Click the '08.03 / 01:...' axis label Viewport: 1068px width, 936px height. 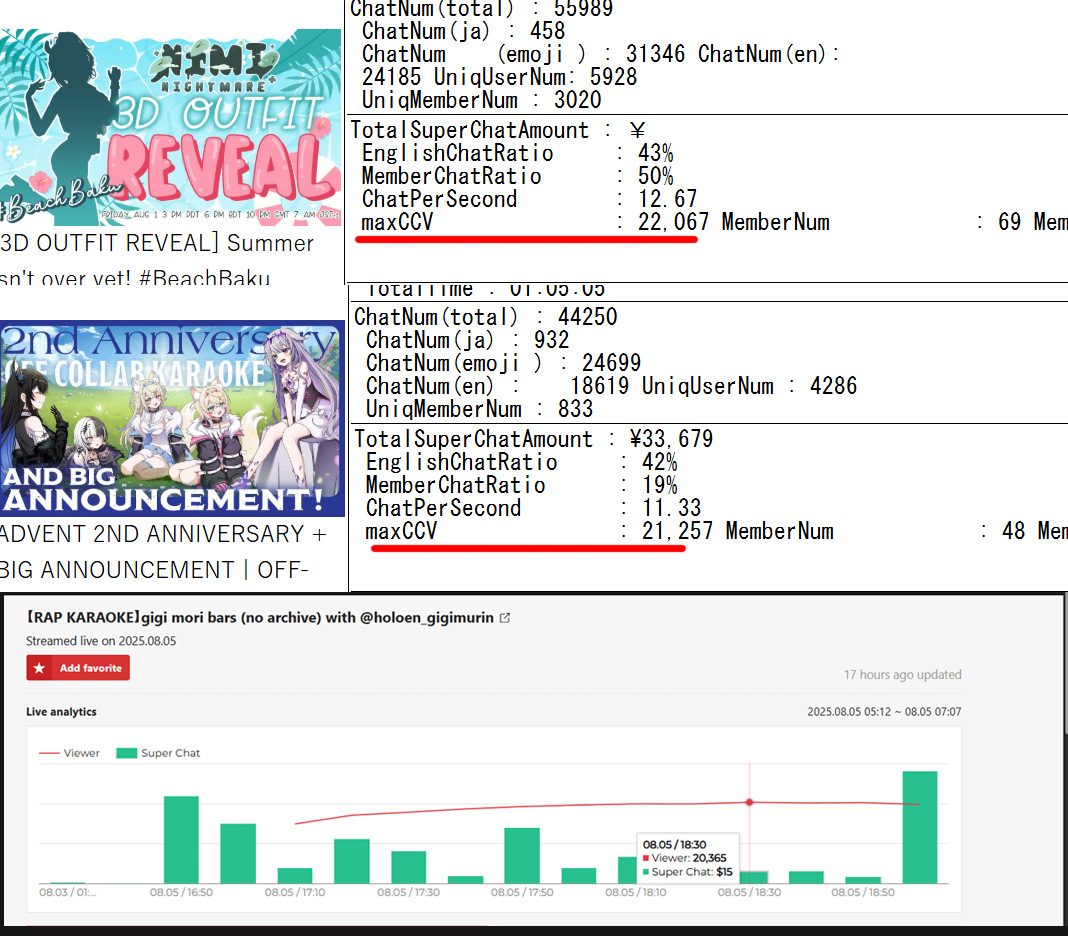[x=67, y=892]
